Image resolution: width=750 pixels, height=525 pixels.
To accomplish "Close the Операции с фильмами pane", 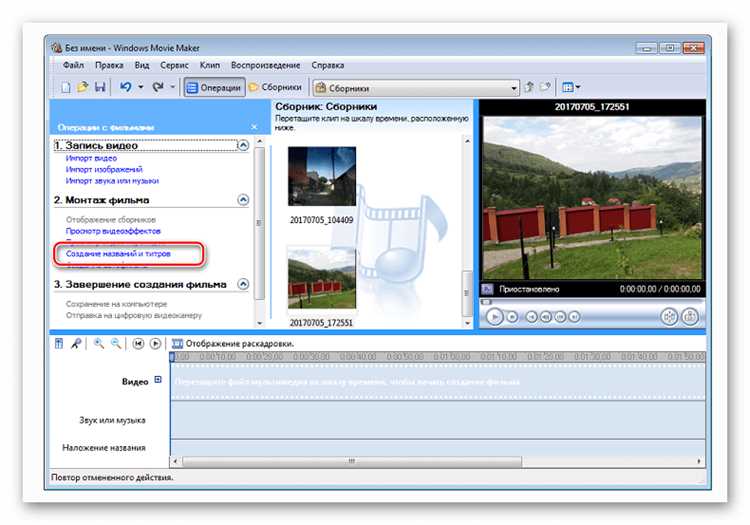I will click(x=254, y=127).
